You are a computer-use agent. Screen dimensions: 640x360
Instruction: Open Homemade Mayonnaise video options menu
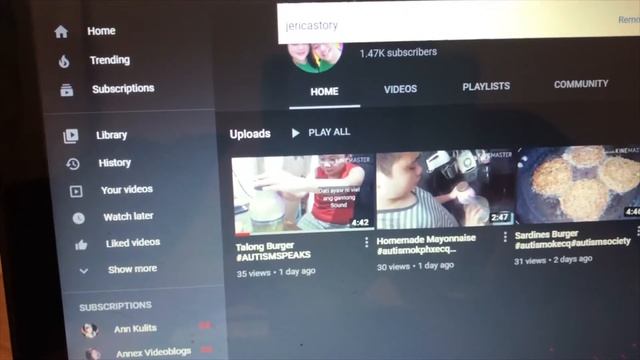[x=505, y=237]
